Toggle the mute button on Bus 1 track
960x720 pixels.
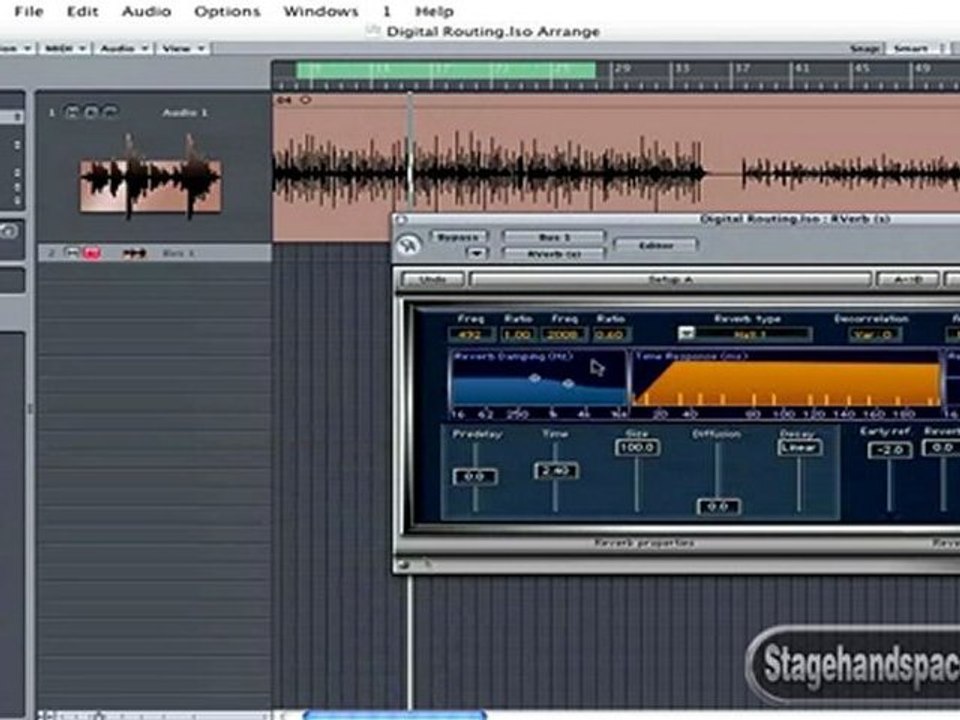[72, 253]
